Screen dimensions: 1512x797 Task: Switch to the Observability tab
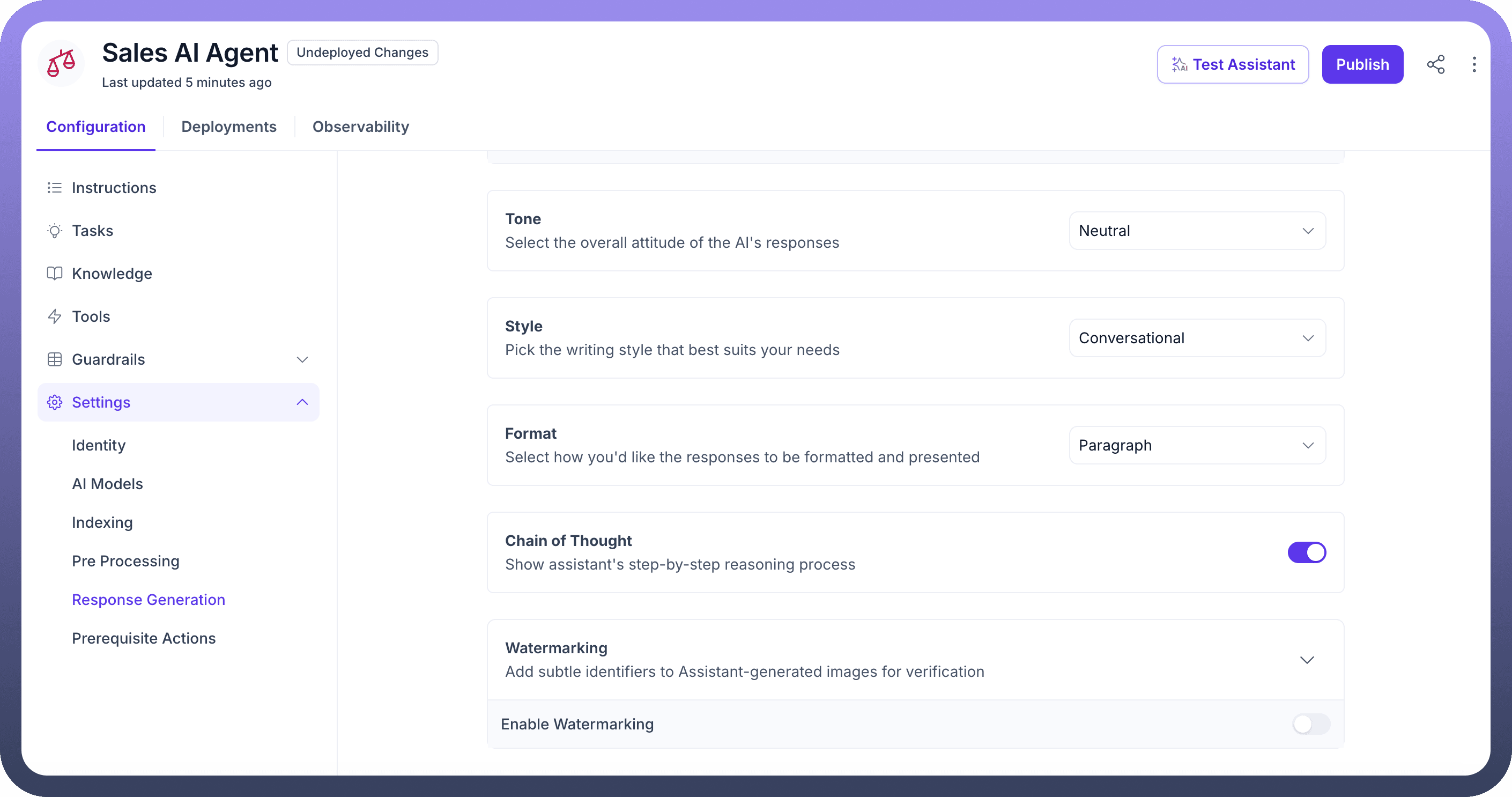(360, 127)
